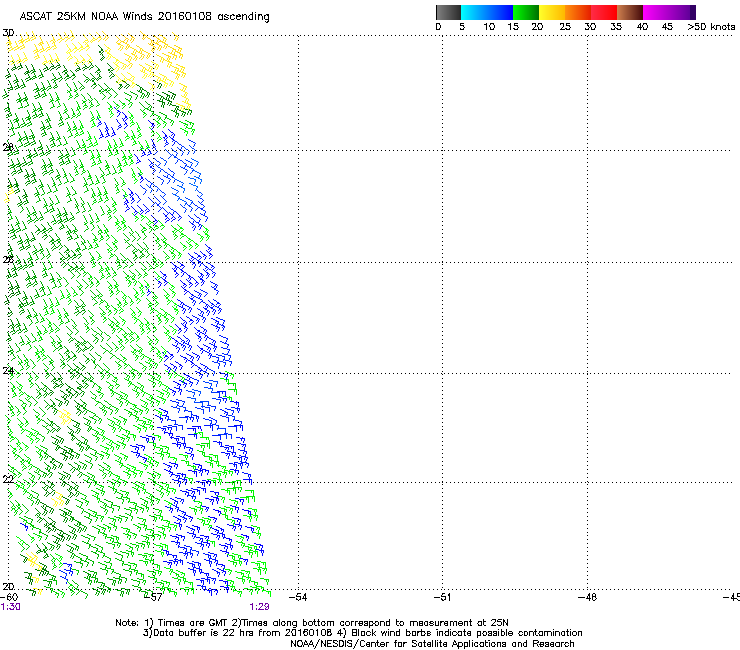740x650 pixels.
Task: Click the latitude label '20' on left axis
Action: pyautogui.click(x=8, y=586)
